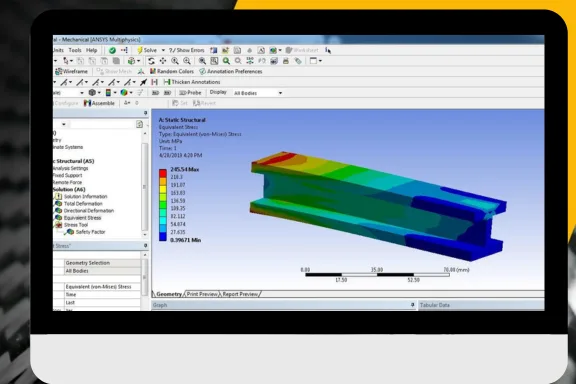Click the Geometry Selection details cell

tap(102, 263)
